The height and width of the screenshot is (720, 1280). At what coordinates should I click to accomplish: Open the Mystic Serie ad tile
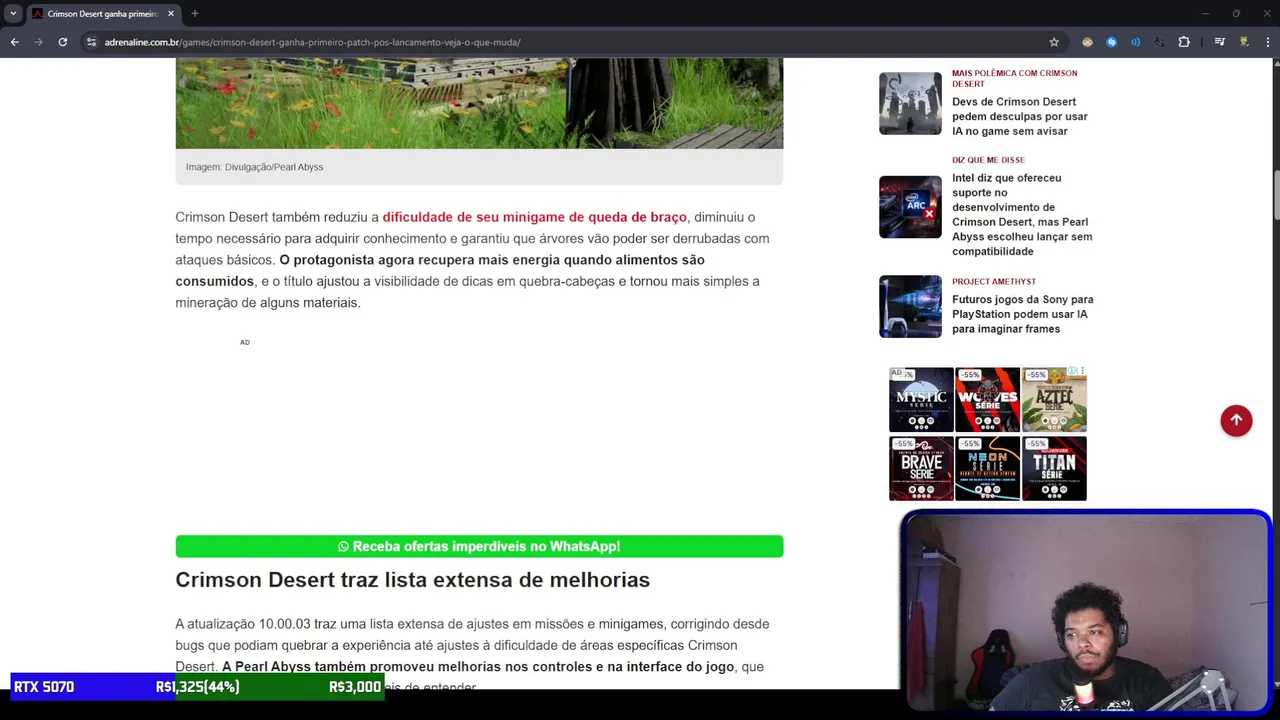click(921, 400)
